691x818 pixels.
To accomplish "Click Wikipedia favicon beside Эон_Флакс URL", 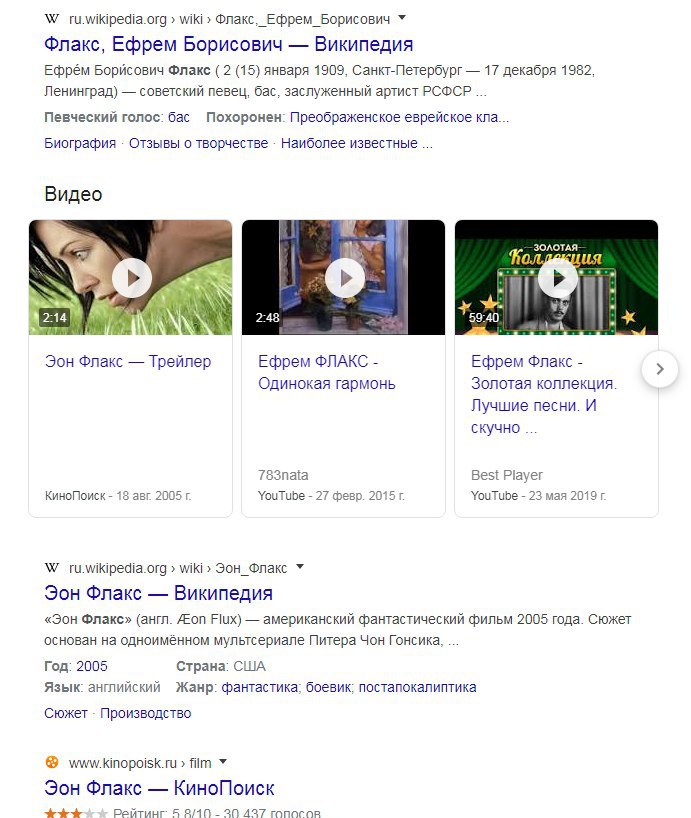I will coord(52,568).
